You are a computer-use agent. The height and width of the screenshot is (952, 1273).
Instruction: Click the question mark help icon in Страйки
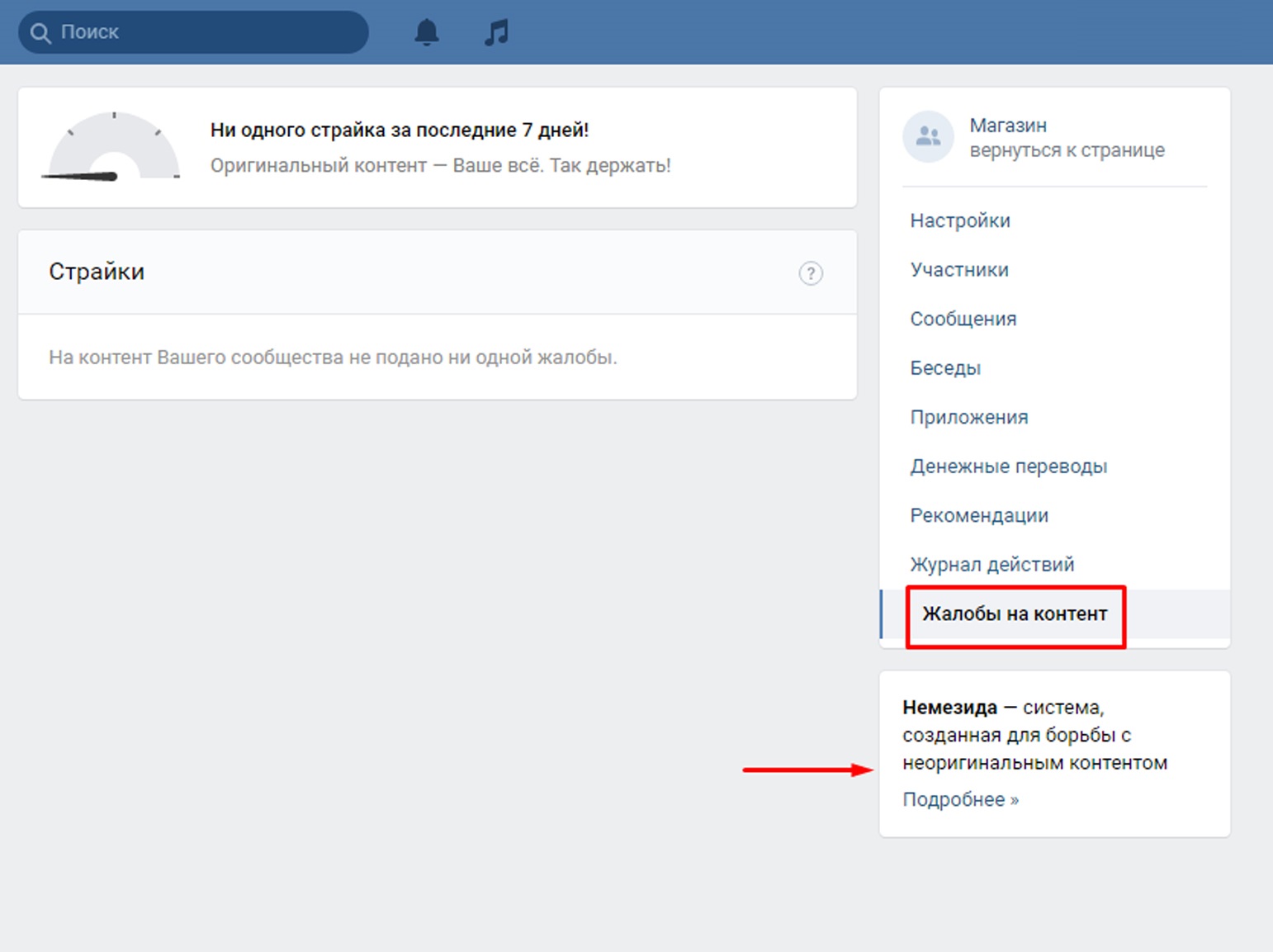pos(810,273)
